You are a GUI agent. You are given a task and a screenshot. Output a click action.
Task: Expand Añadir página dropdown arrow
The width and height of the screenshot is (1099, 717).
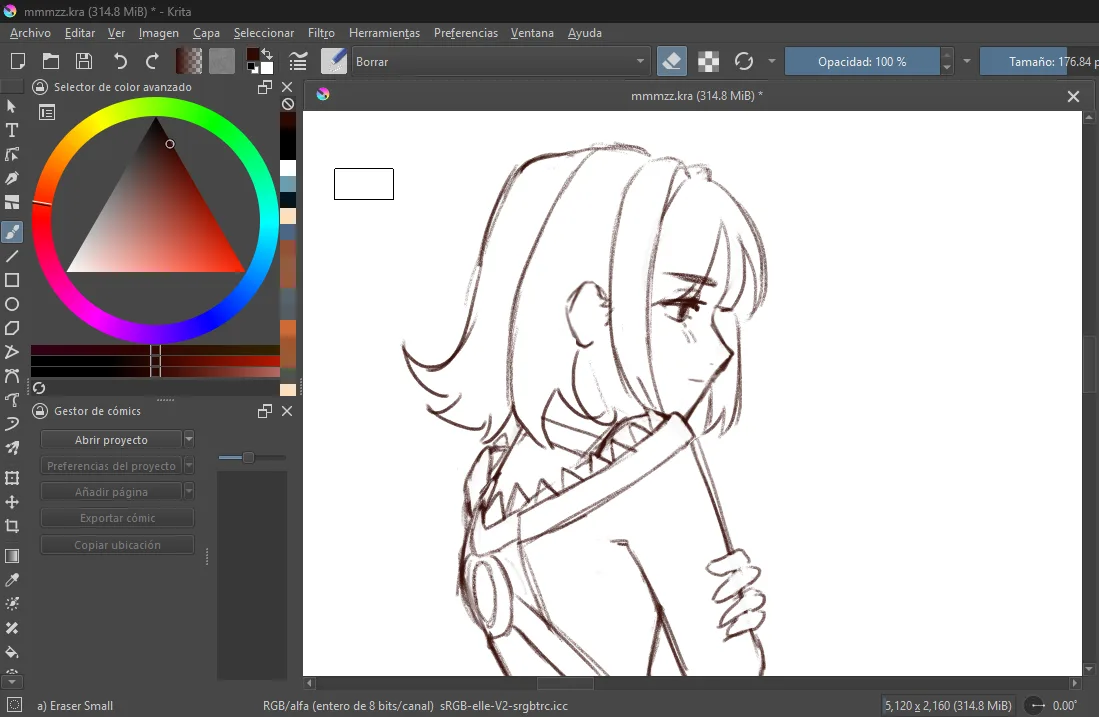point(189,491)
